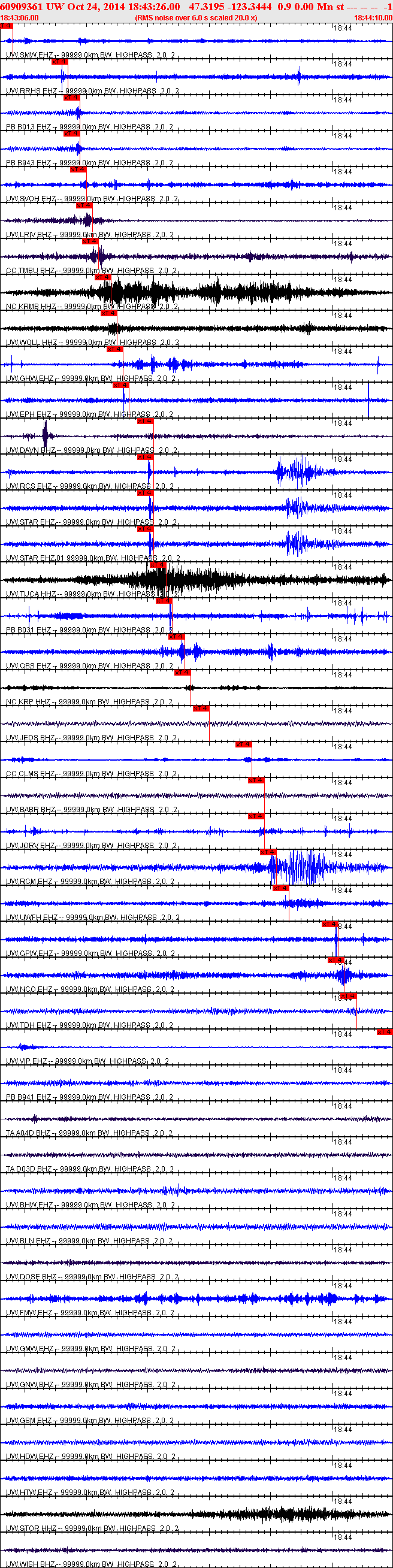The width and height of the screenshot is (393, 1568).
Task: Click the pick flag on the UW.DAVN trace
Action: pyautogui.click(x=144, y=420)
